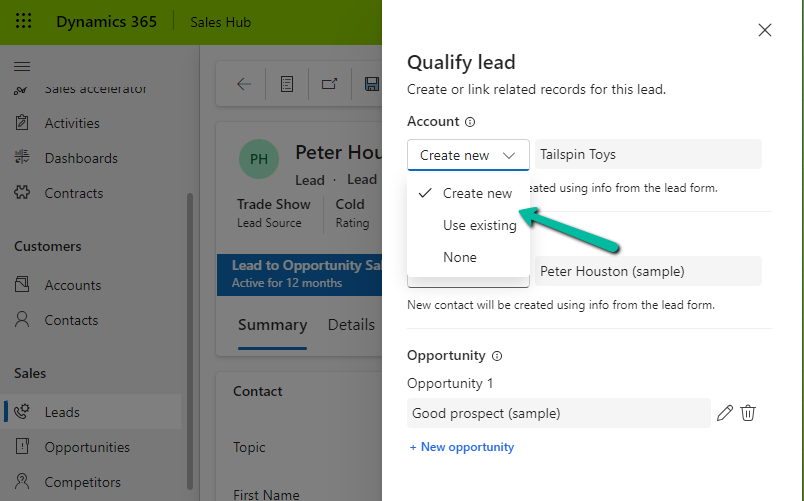Viewport: 804px width, 501px height.
Task: Edit Opportunity 1 with pencil icon
Action: 725,413
